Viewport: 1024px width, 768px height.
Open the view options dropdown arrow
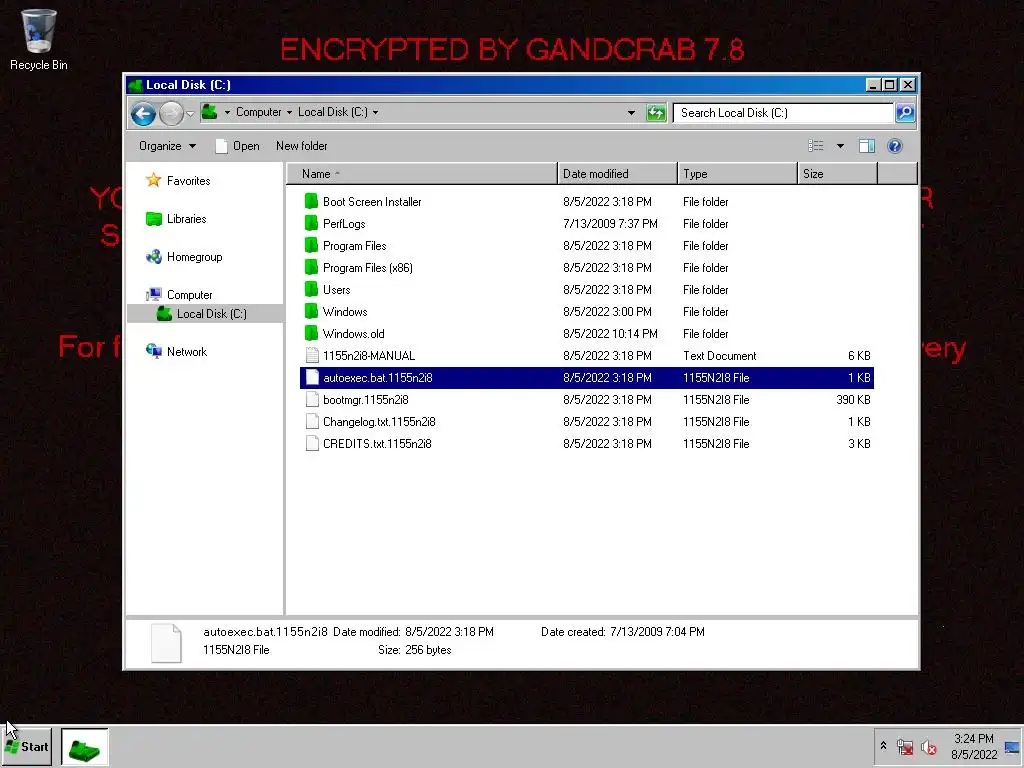[840, 146]
